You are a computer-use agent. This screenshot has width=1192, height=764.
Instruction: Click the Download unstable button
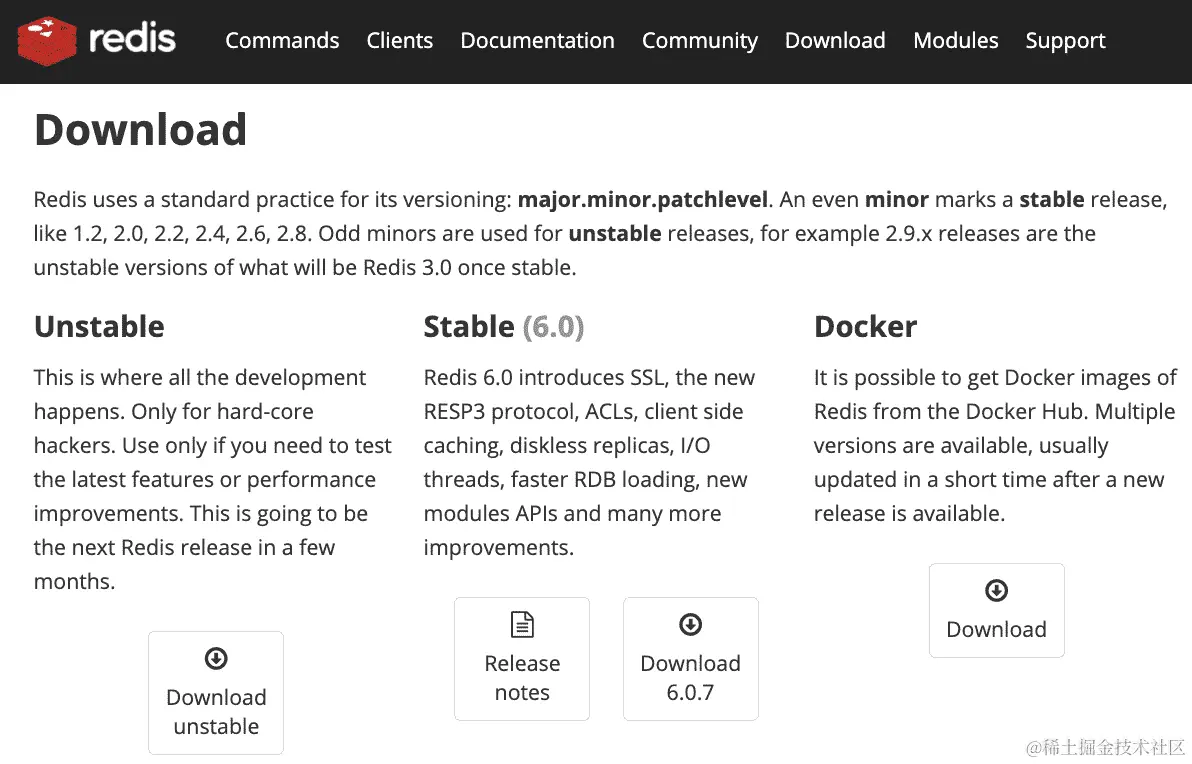click(216, 692)
